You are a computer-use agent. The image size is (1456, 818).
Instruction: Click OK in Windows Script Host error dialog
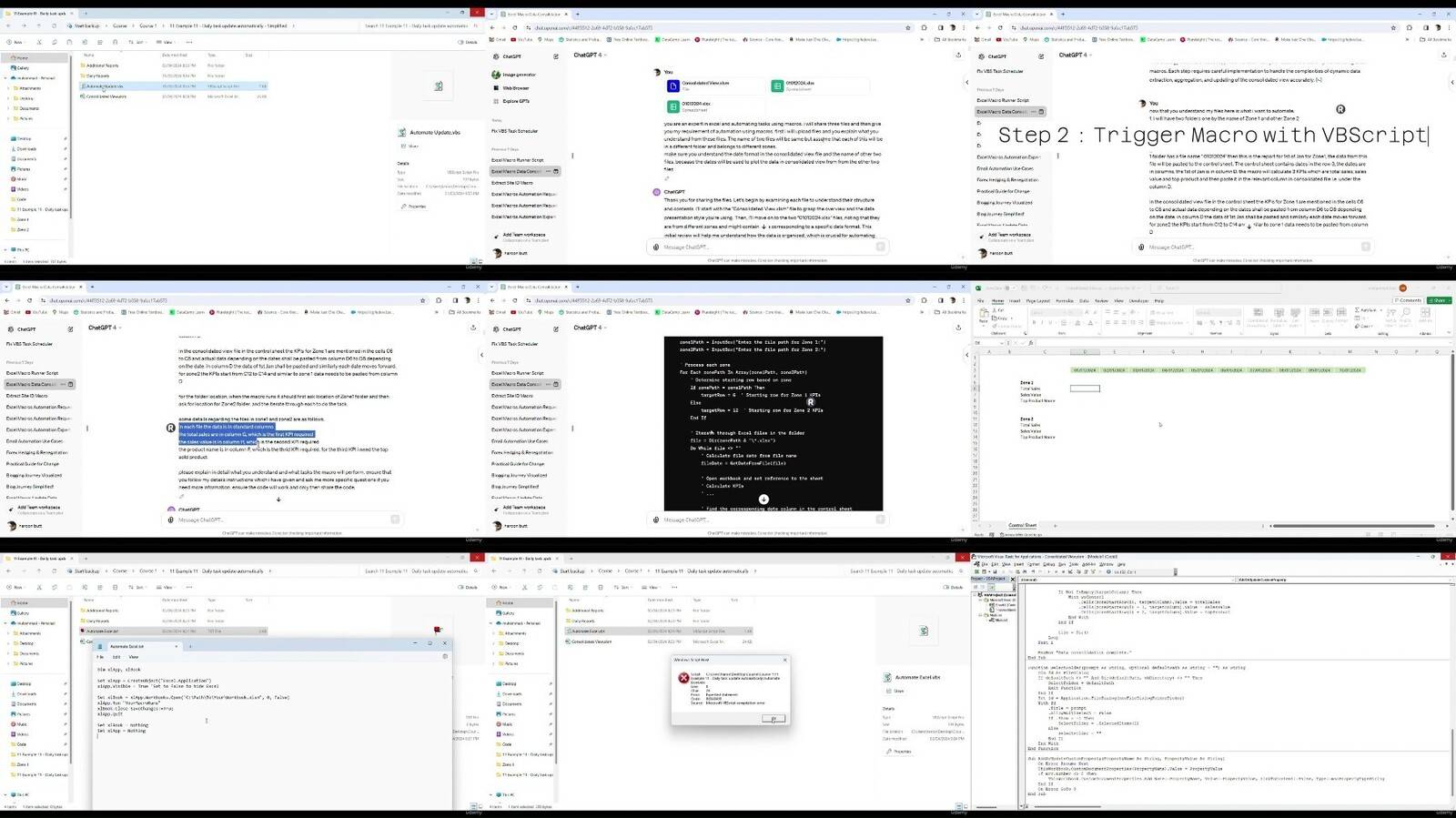[x=773, y=718]
